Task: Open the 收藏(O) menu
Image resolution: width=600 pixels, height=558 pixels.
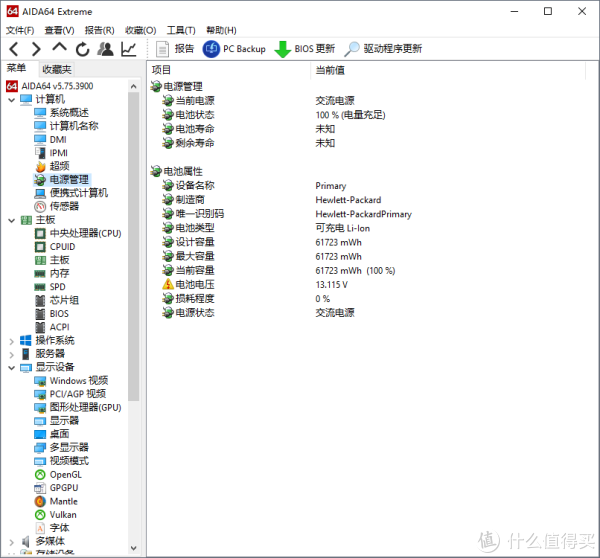Action: coord(140,30)
